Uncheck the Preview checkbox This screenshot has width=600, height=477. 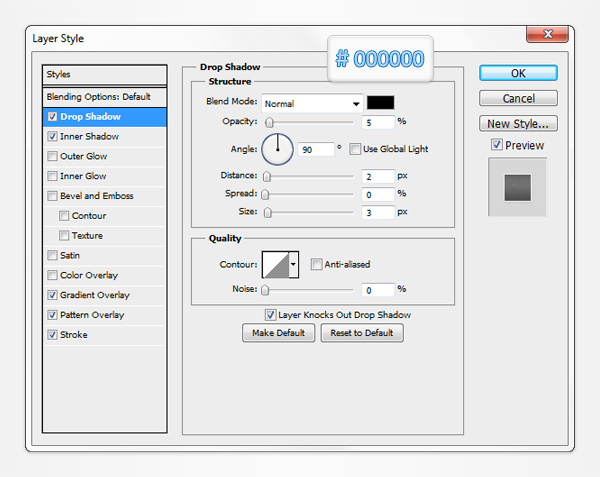(x=497, y=146)
